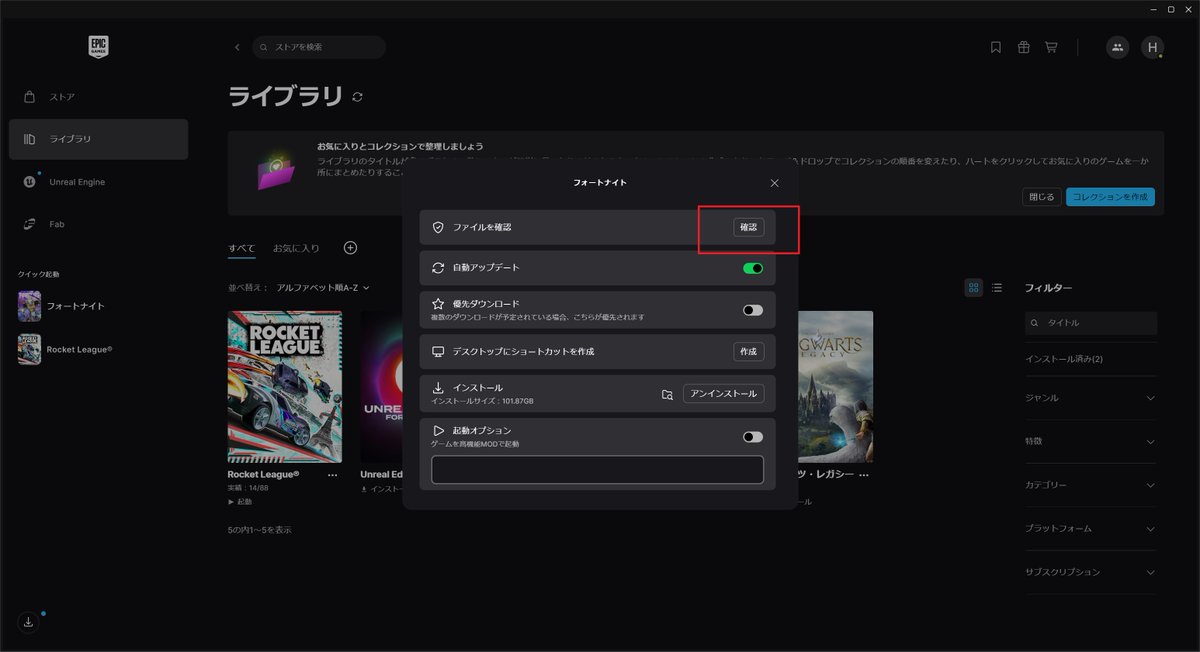
Task: Open the Rocket League cover art
Action: click(x=285, y=386)
